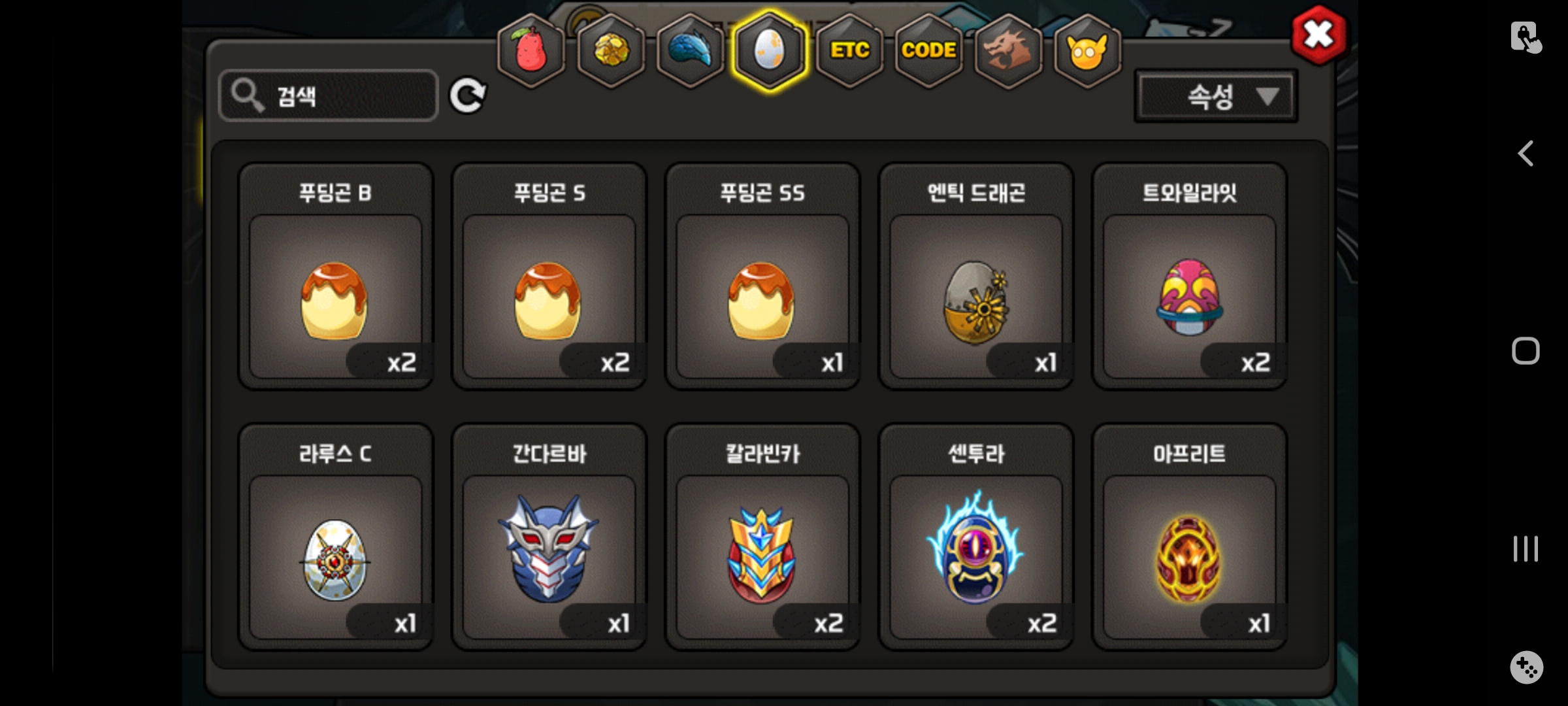Image resolution: width=1568 pixels, height=706 pixels.
Task: Tap the touch lock icon
Action: (x=1526, y=37)
